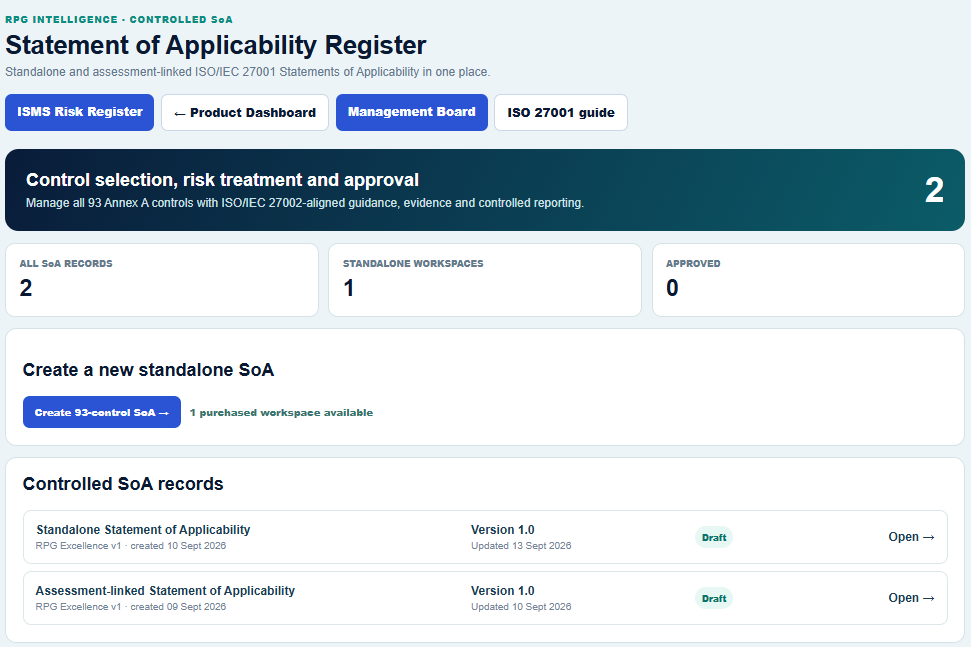Open the Management Board
971x647 pixels.
(x=412, y=112)
